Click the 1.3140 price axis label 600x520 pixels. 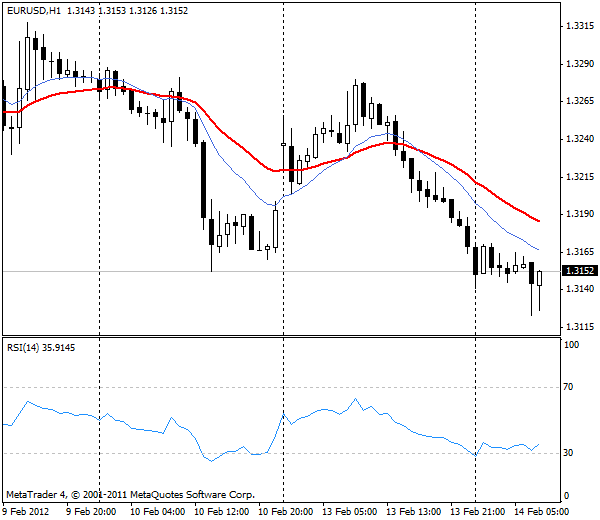tap(580, 289)
